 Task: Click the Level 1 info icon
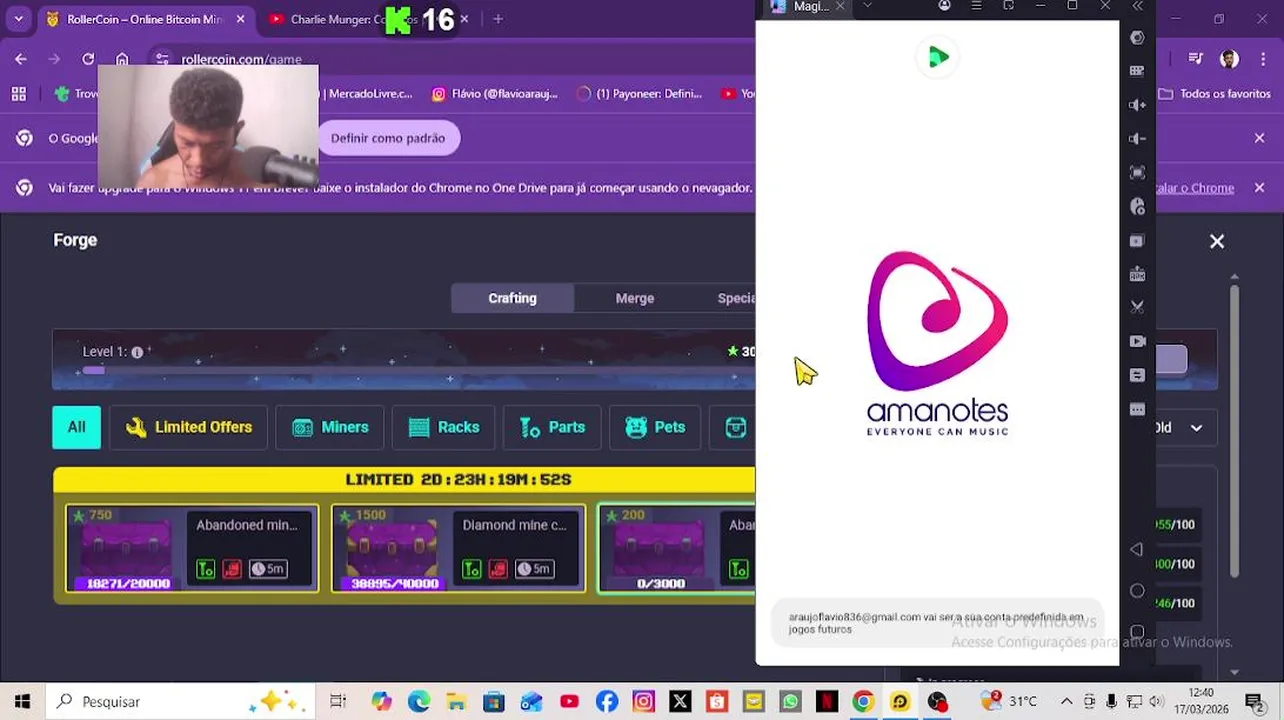(x=137, y=352)
